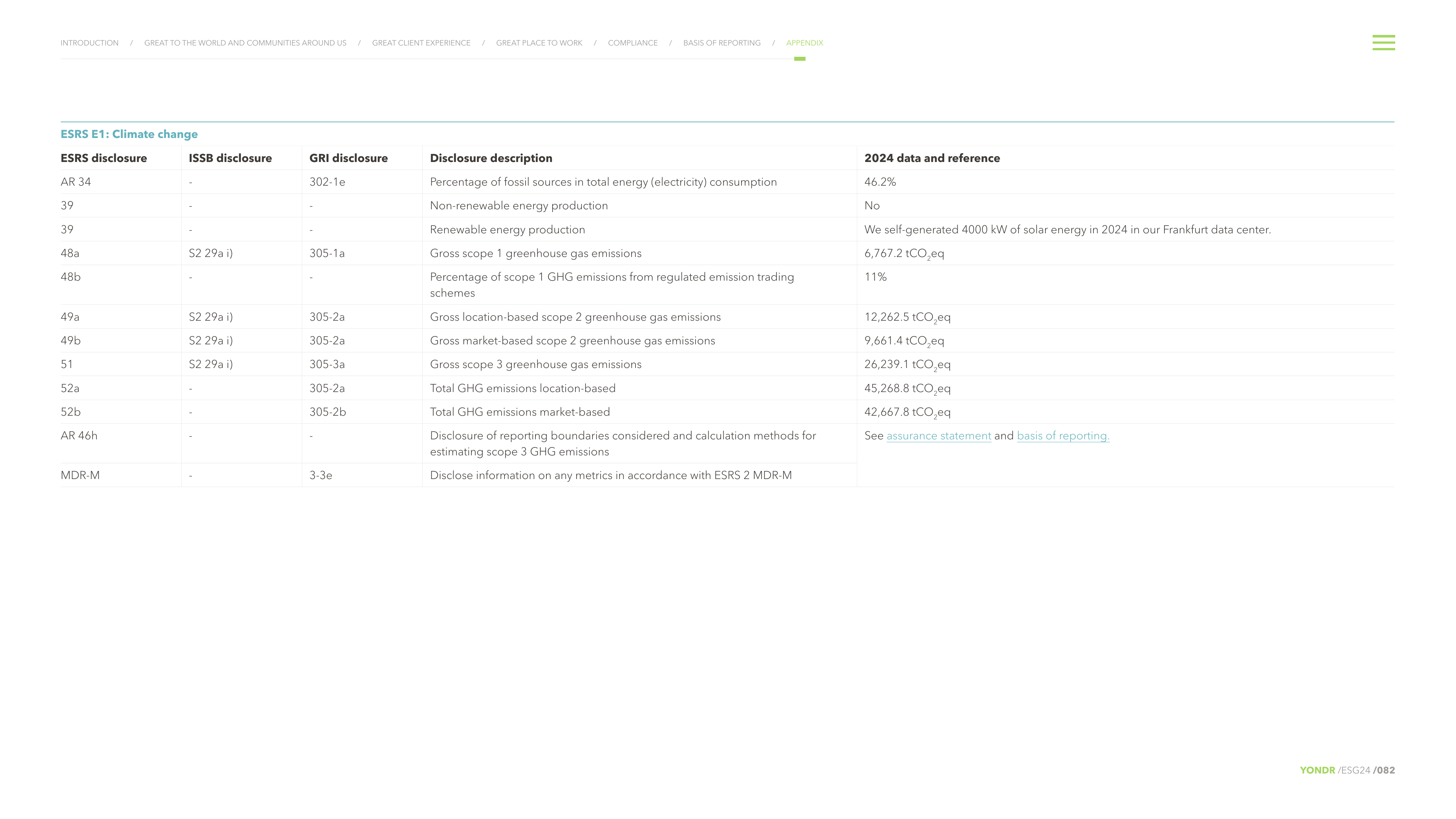Click the 48a ESRS cell
1456x819 pixels.
pos(70,253)
